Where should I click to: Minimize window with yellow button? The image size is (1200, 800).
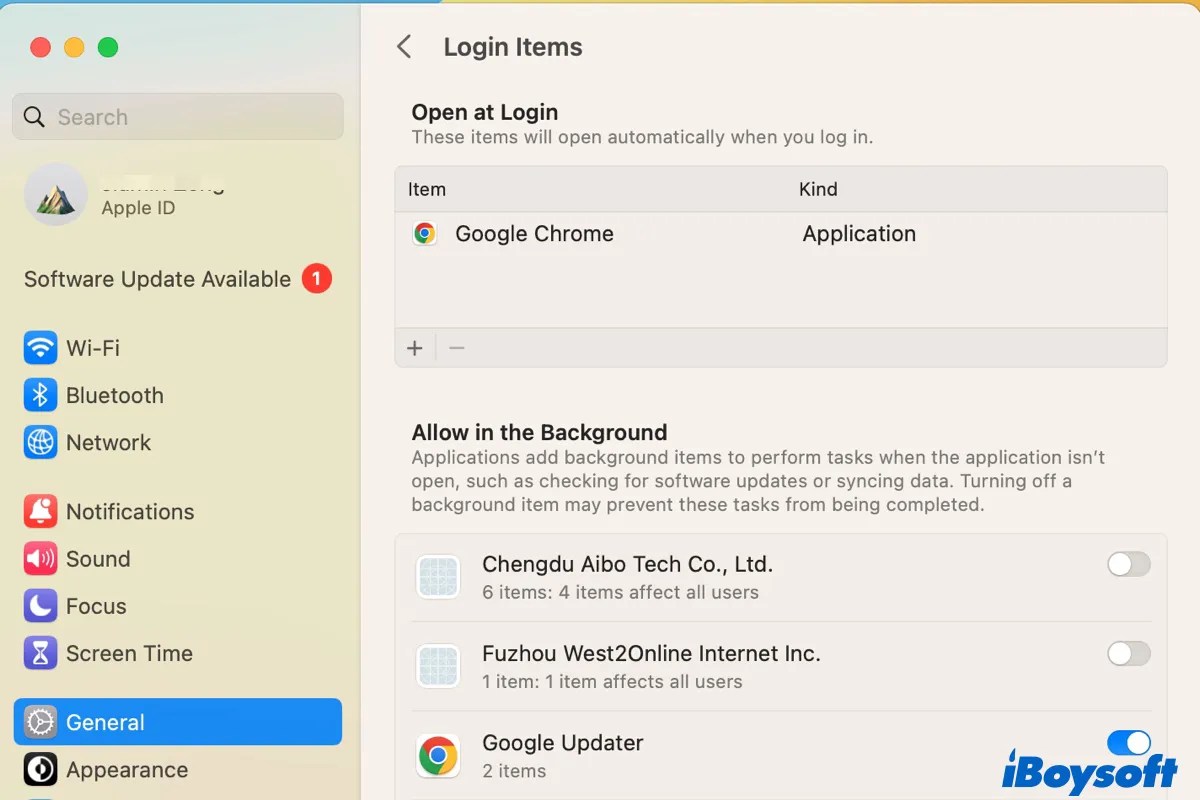[74, 47]
